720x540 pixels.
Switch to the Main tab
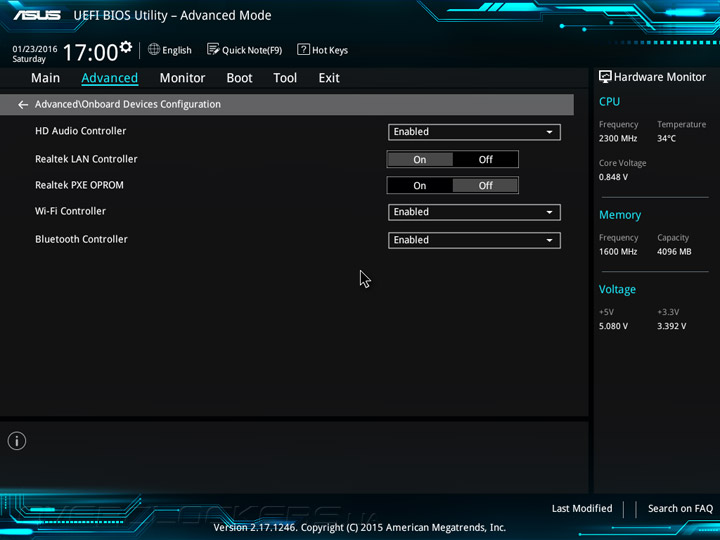pyautogui.click(x=45, y=78)
